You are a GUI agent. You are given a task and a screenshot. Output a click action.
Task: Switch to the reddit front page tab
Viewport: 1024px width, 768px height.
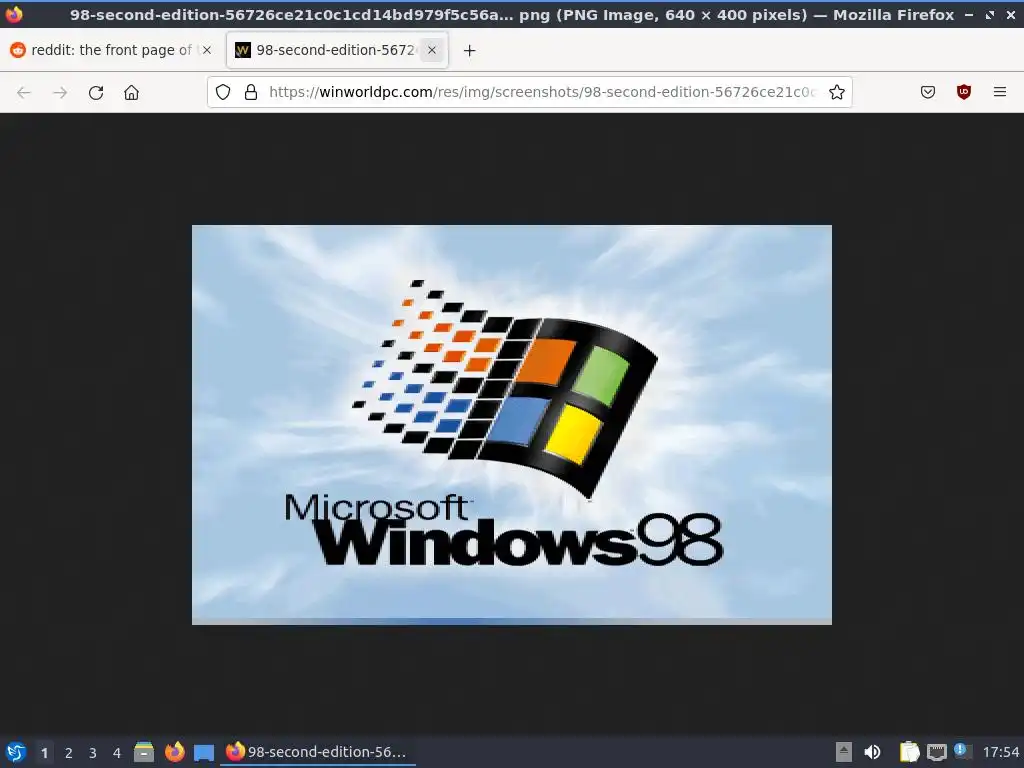pos(111,50)
